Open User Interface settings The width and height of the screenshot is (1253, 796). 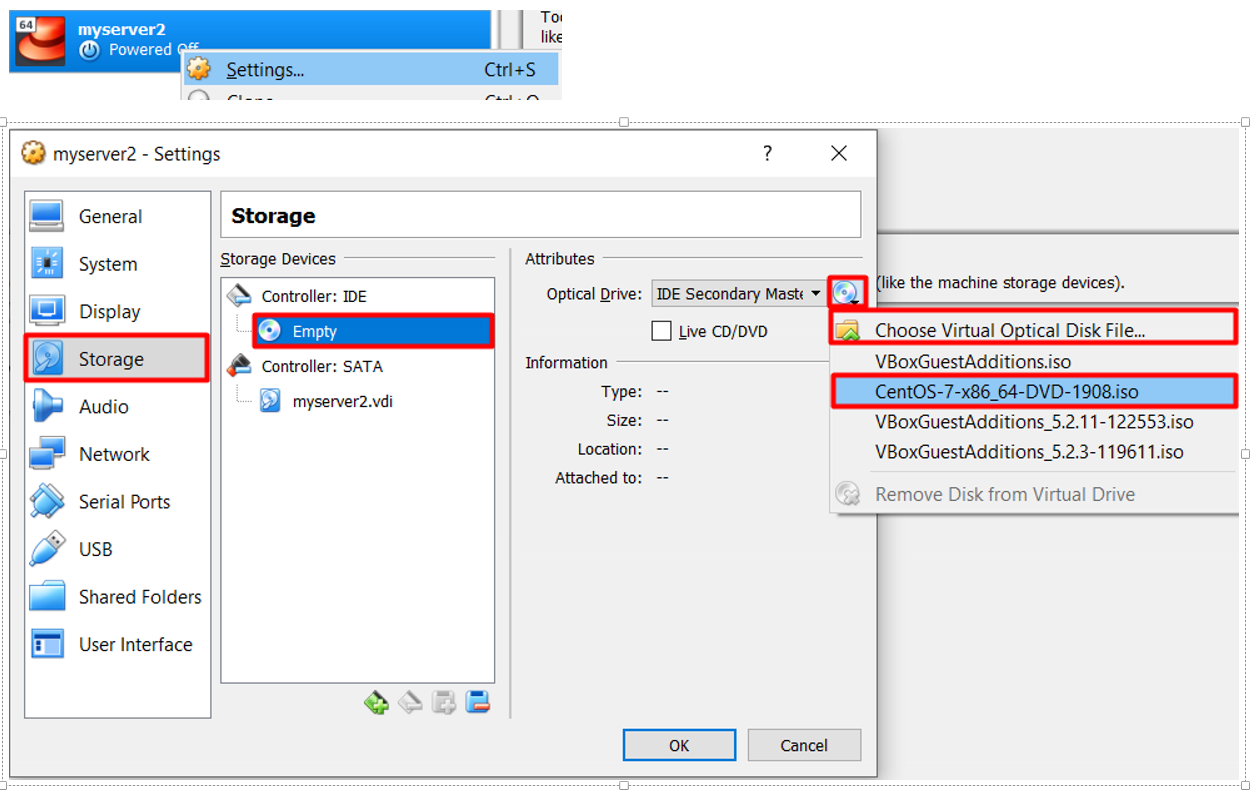[118, 644]
